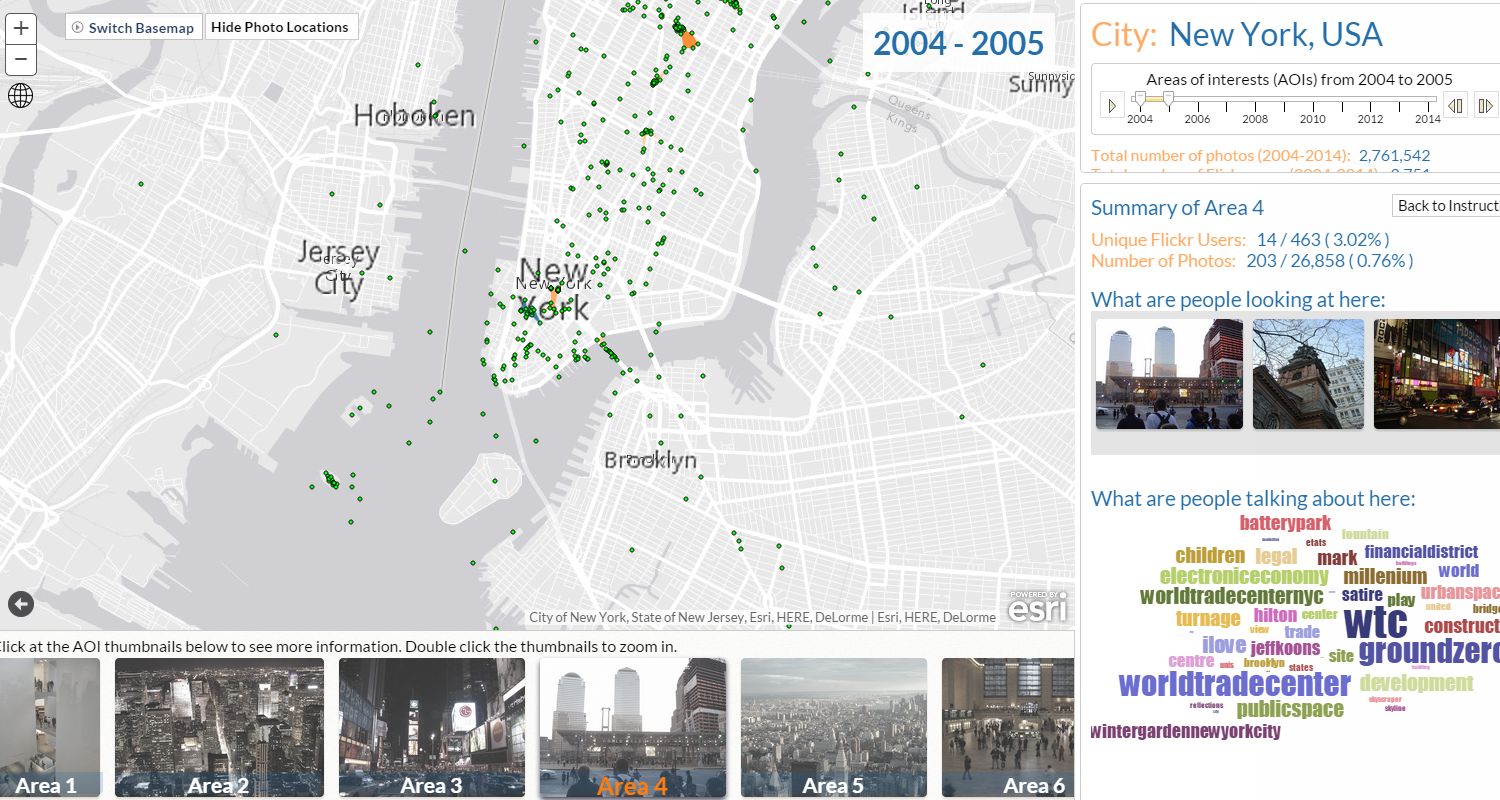Click the orange AOI marker on map
The image size is (1500, 800).
688,40
